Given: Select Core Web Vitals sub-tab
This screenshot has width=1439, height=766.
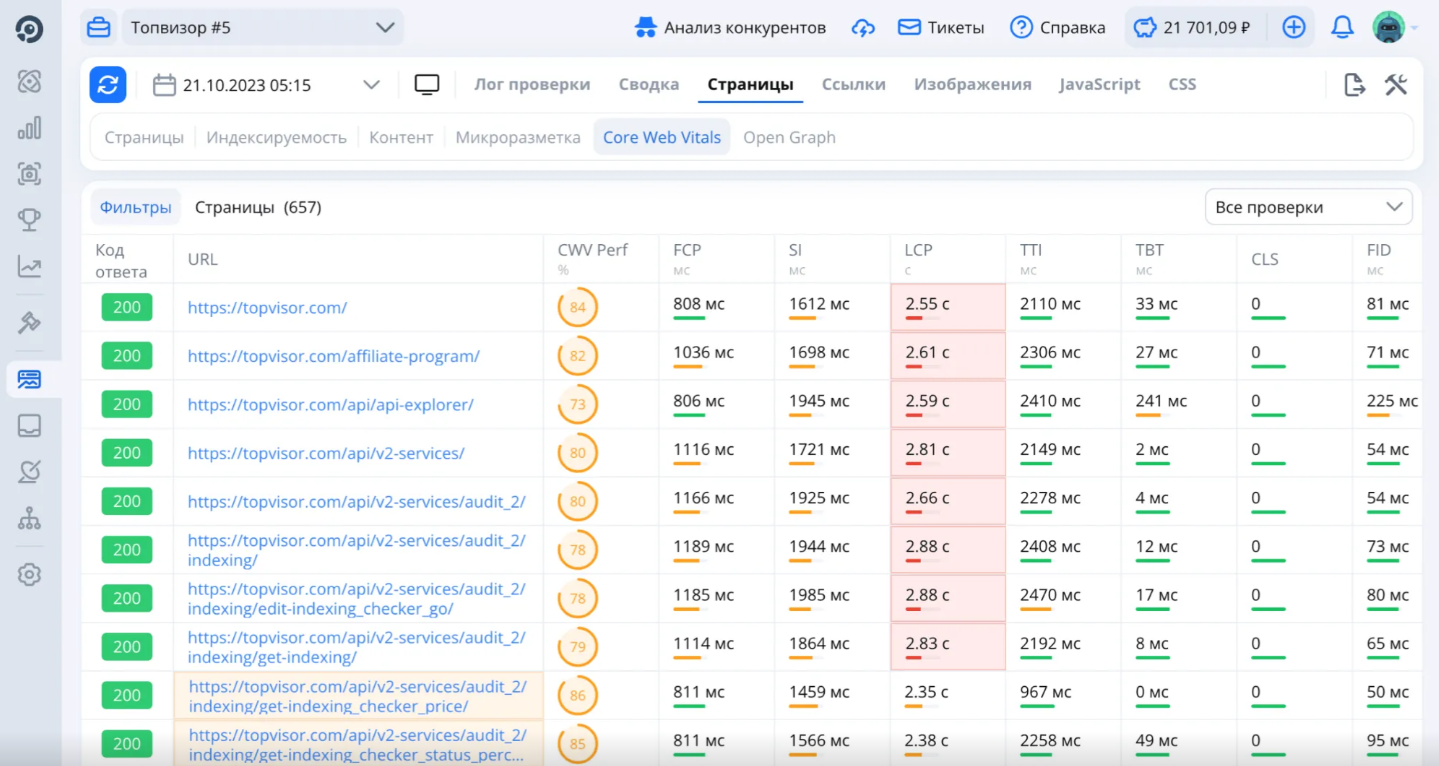Looking at the screenshot, I should click(x=662, y=137).
